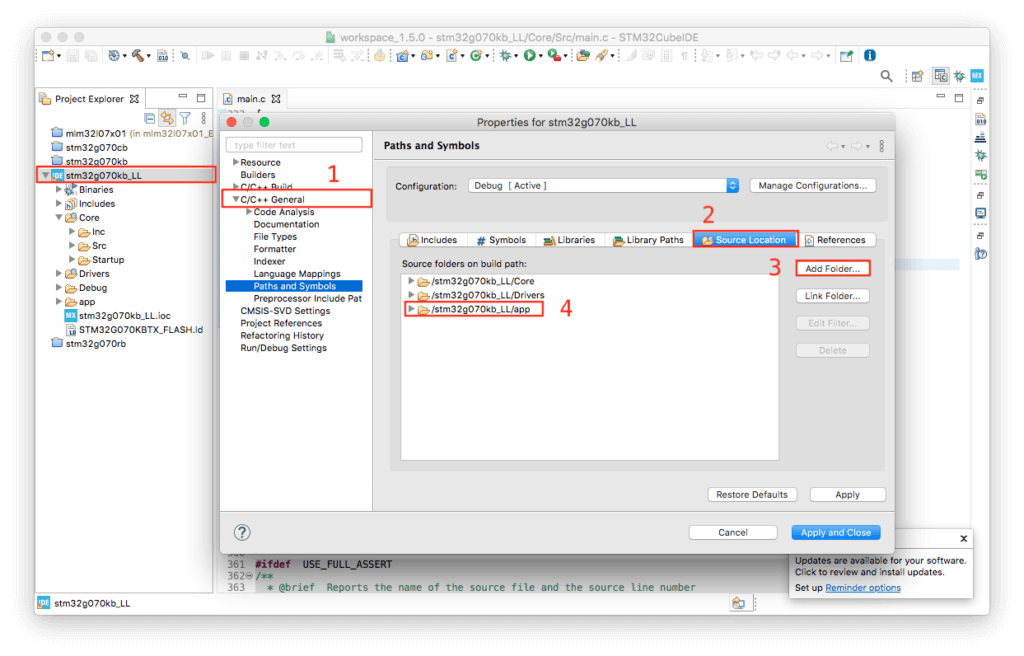Click the binary 010 toolbar icon
This screenshot has height=656, width=1024.
click(163, 56)
